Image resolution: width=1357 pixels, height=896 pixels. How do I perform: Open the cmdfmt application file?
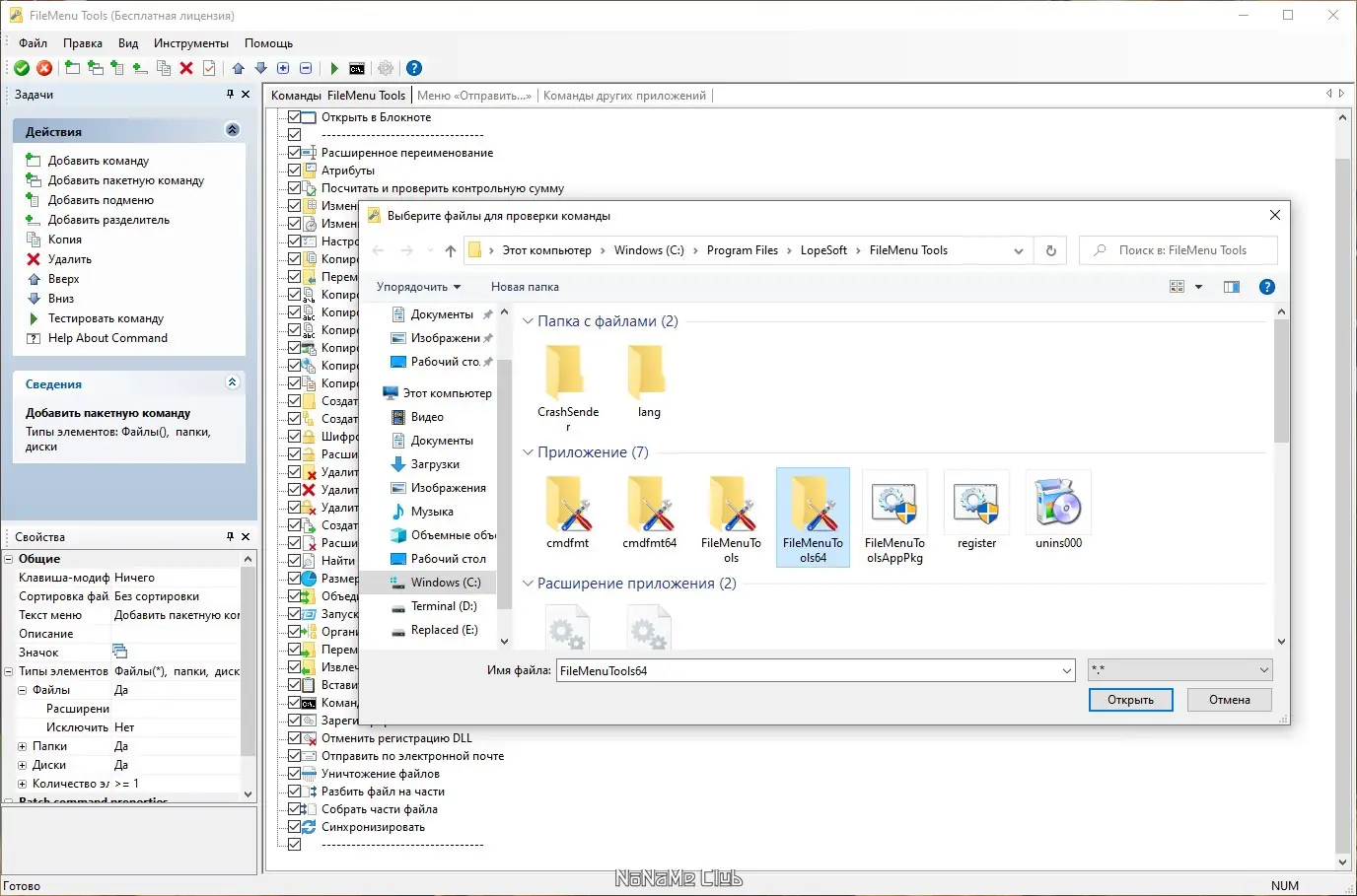(x=568, y=511)
